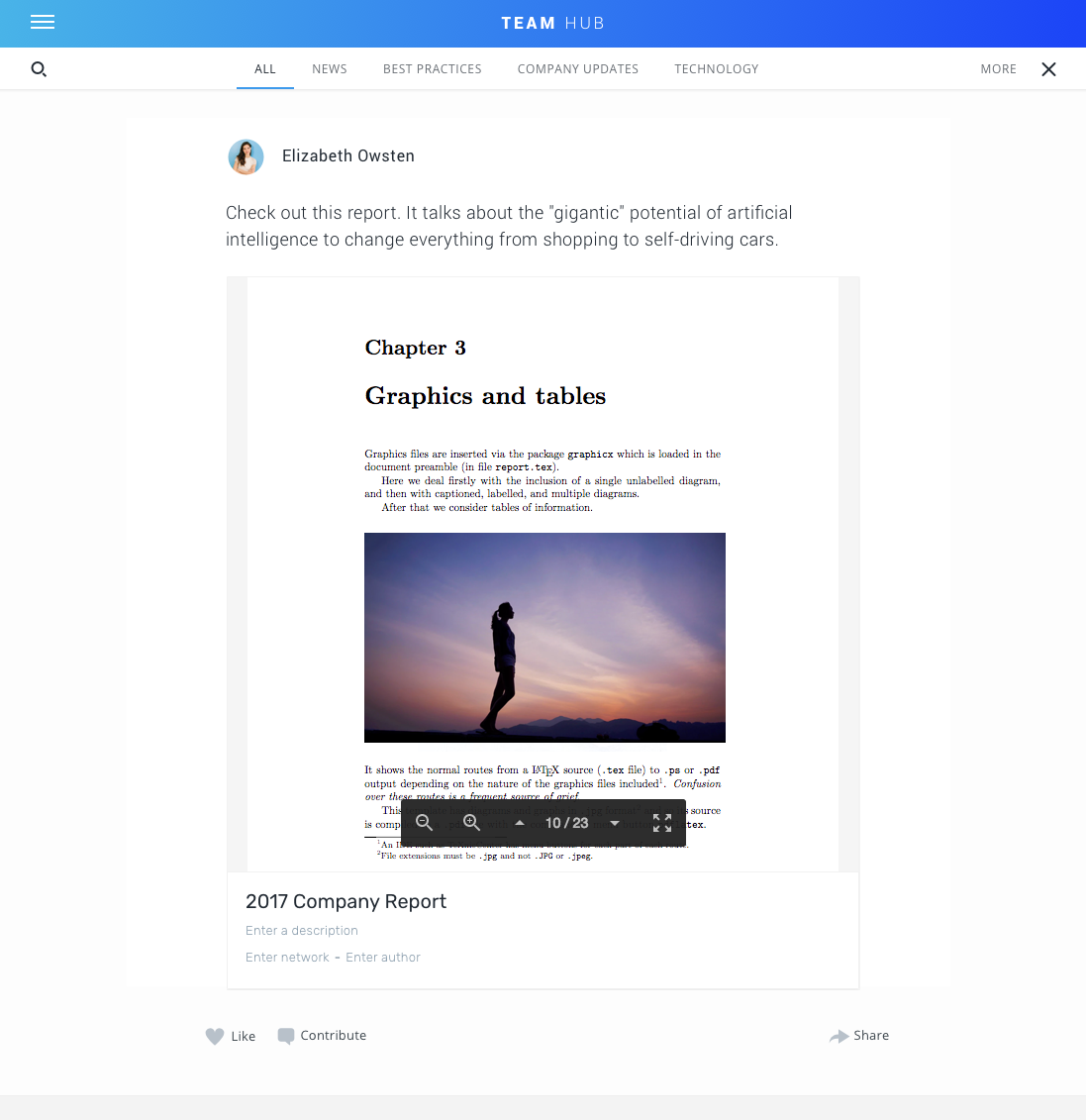Screen dimensions: 1086x1120
Task: Expand the PDF to fullscreen view
Action: click(x=662, y=823)
